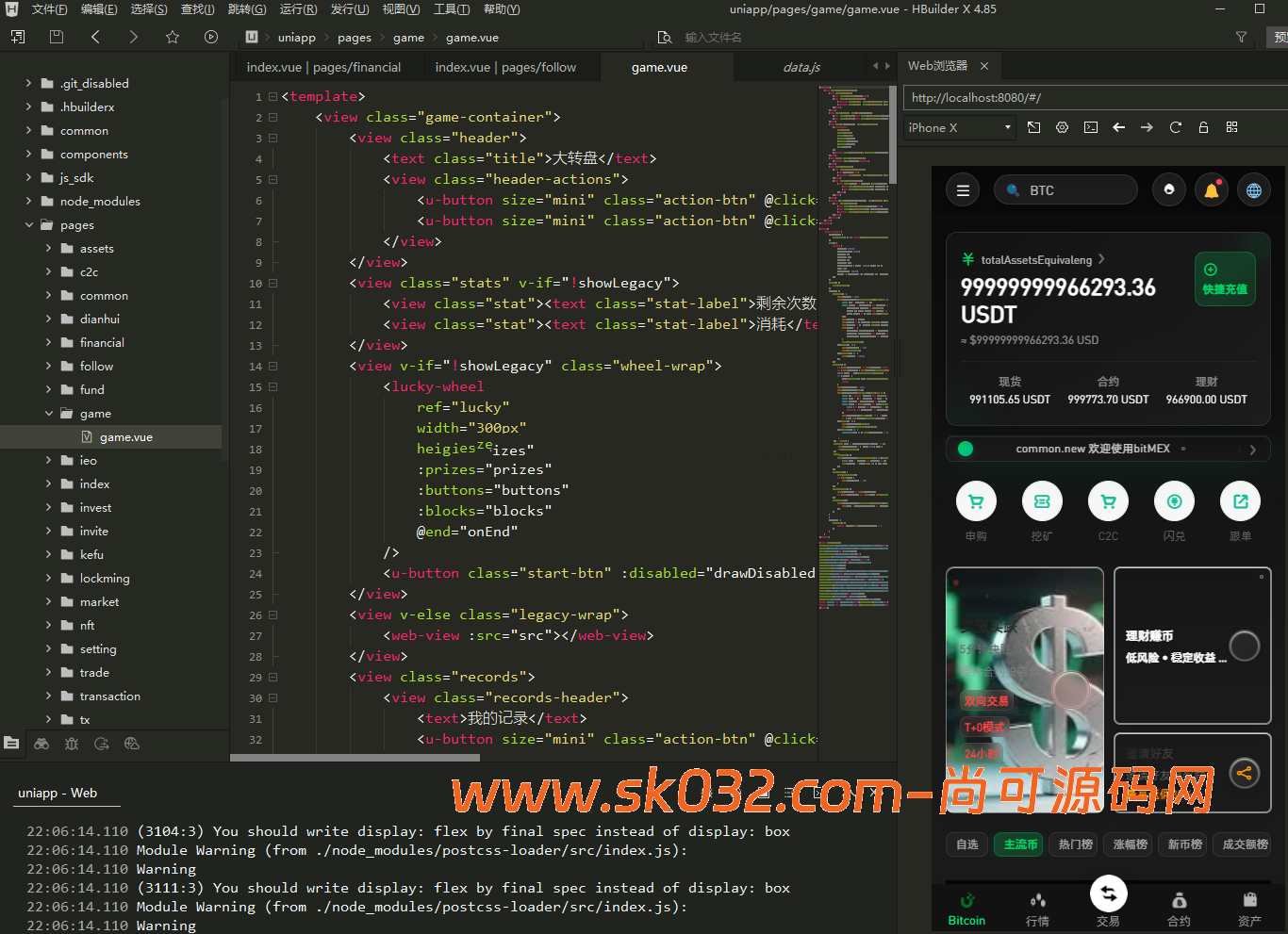Click the debug bug icon in sidebar
The image size is (1288, 934).
click(x=72, y=744)
